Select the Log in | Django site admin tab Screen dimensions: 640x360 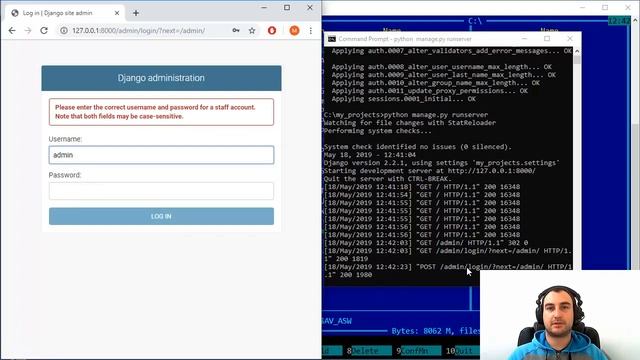(65, 13)
